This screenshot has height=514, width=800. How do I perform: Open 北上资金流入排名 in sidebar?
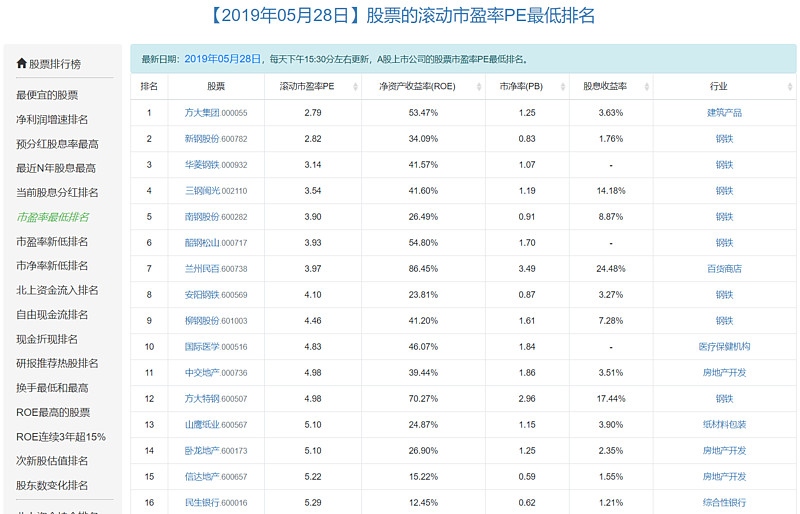[57, 290]
